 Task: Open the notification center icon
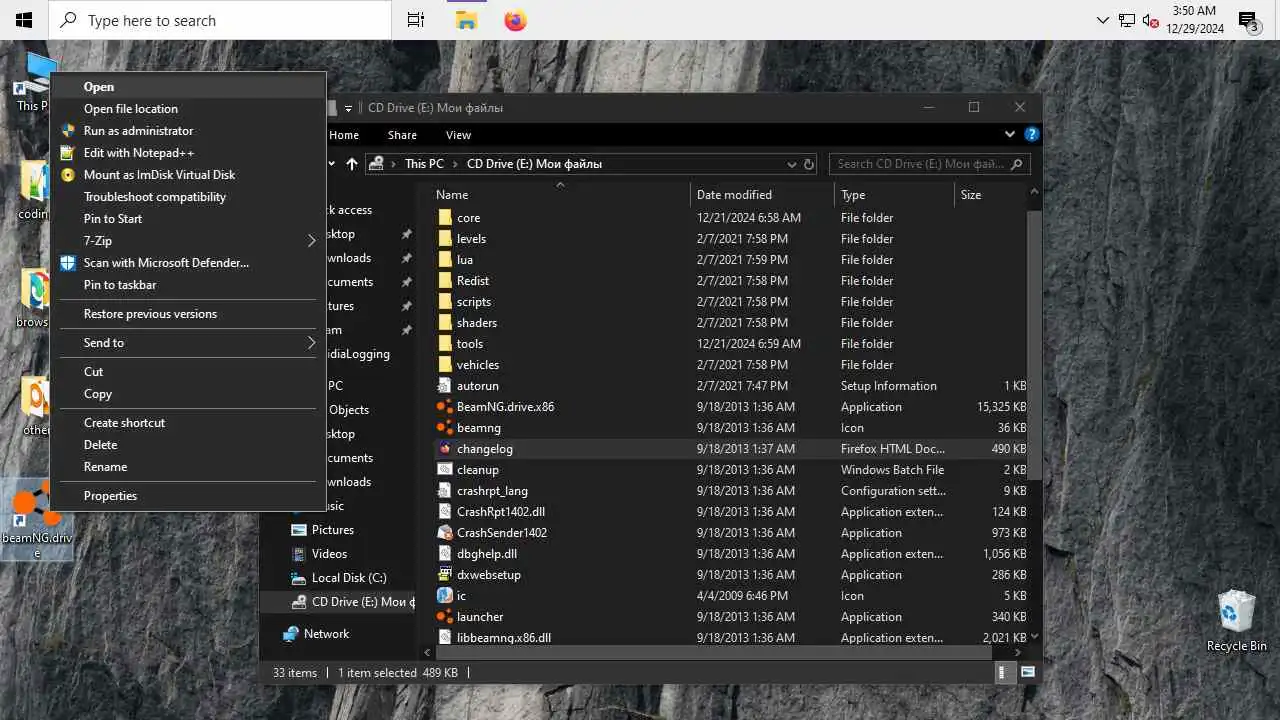click(x=1248, y=20)
